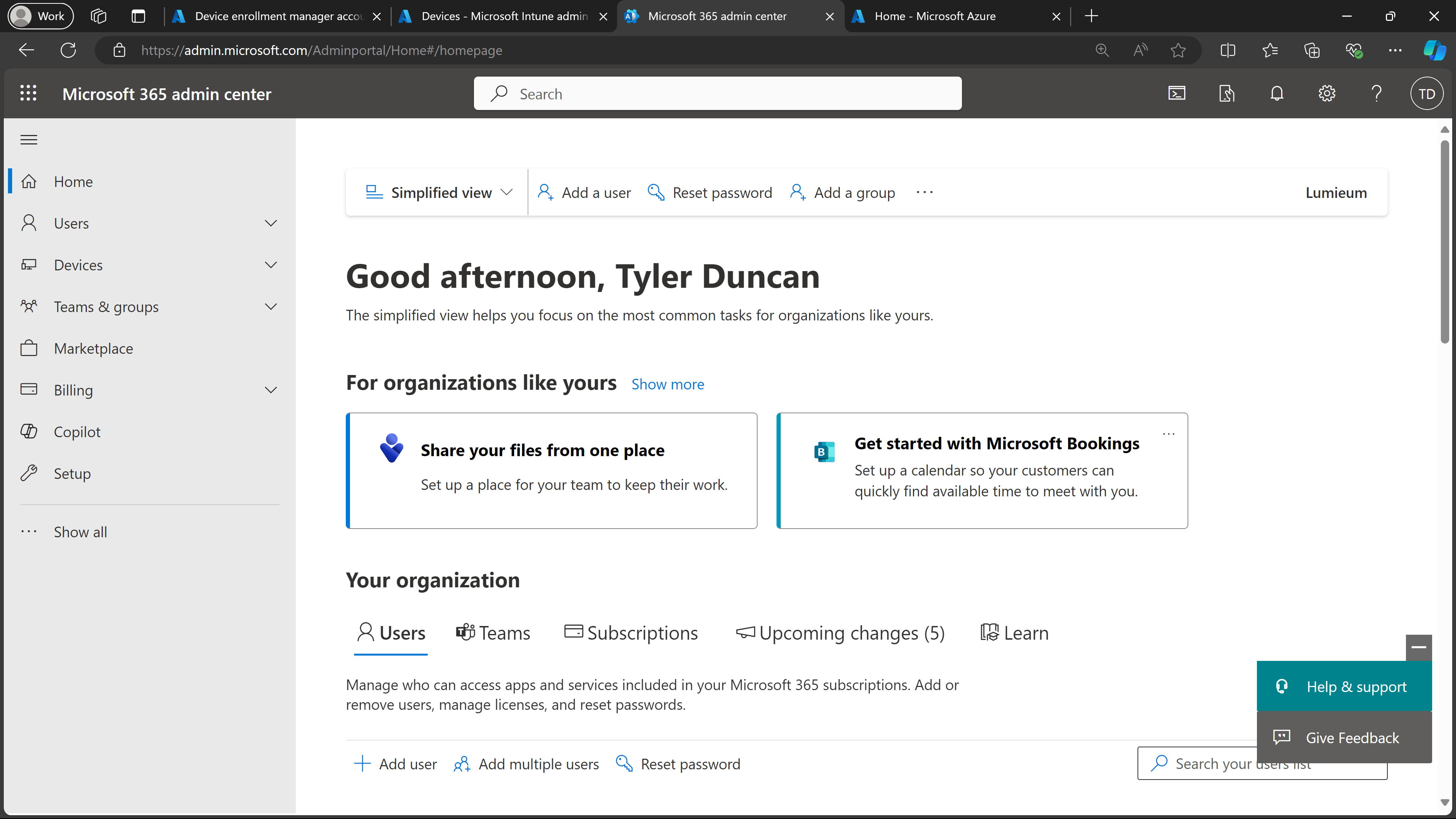The height and width of the screenshot is (819, 1456).
Task: Click Add multiple users
Action: (x=526, y=764)
